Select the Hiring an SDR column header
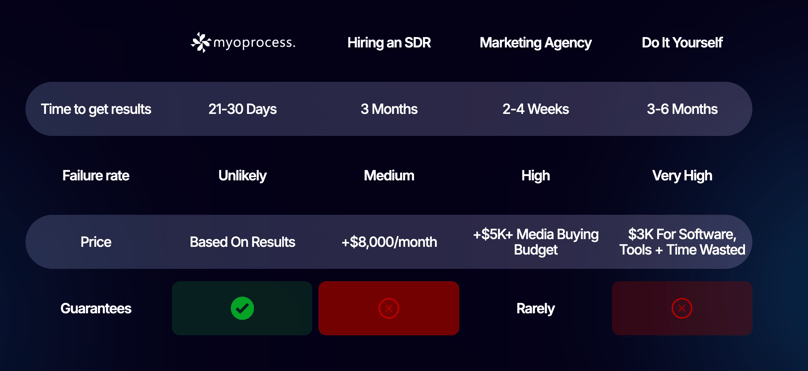The image size is (808, 371). [389, 43]
